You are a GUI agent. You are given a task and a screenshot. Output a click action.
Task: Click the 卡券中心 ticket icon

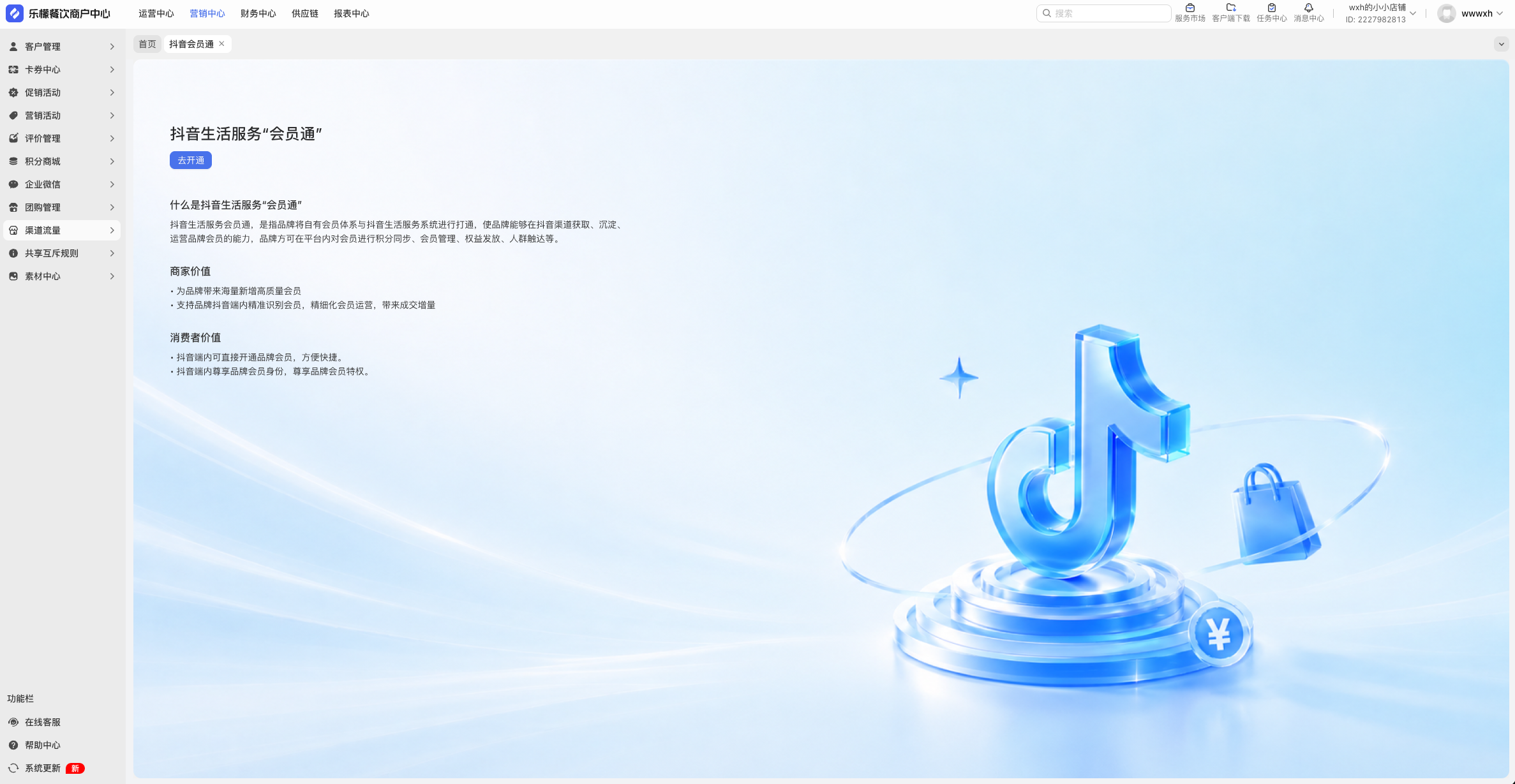coord(13,70)
